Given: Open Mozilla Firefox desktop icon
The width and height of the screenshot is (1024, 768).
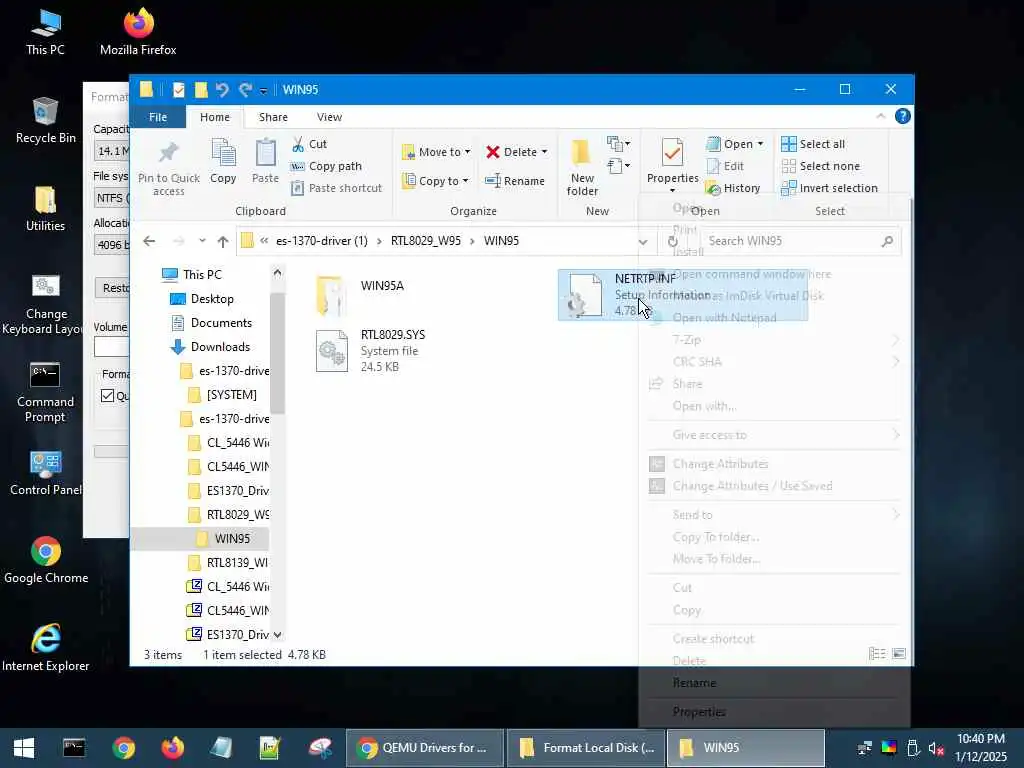Looking at the screenshot, I should tap(138, 31).
